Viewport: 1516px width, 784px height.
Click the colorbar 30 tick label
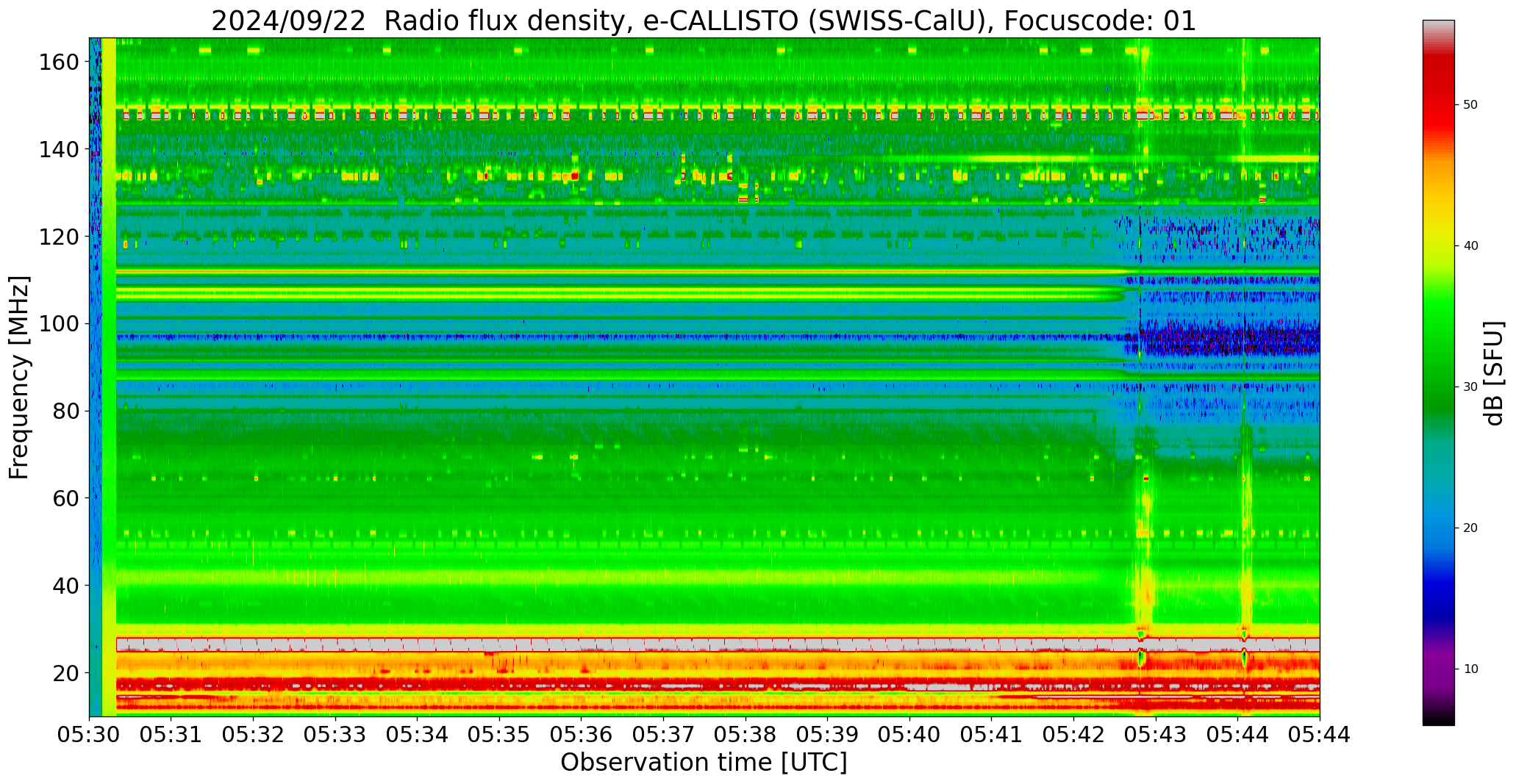click(1470, 387)
